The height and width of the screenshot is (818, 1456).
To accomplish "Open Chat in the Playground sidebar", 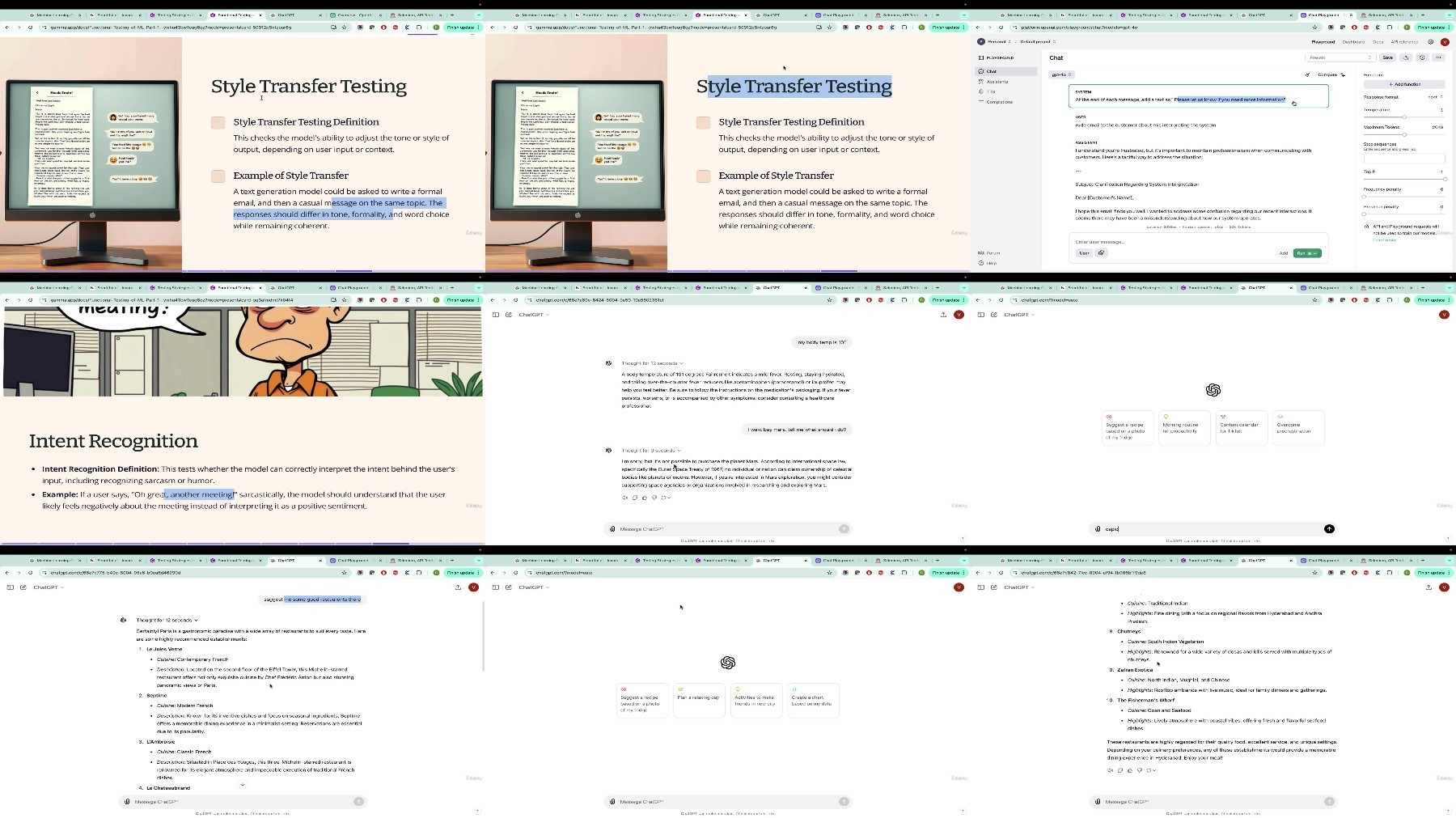I will tap(1006, 71).
